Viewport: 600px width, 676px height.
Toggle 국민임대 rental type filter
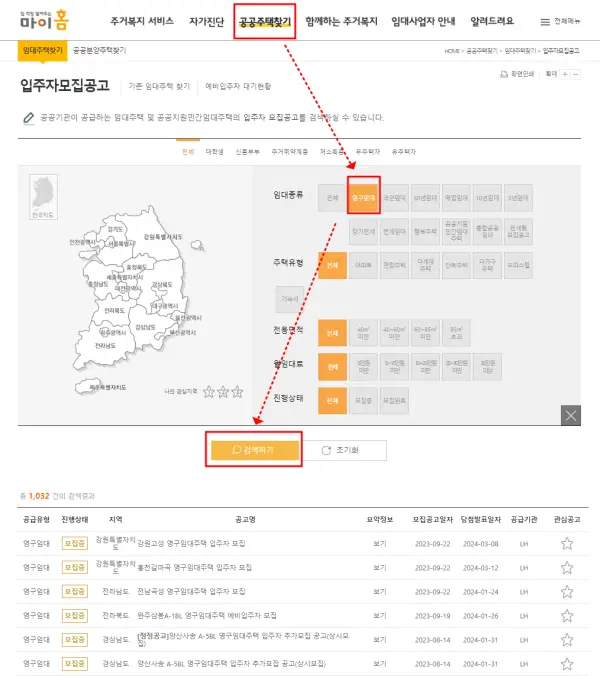pos(394,198)
